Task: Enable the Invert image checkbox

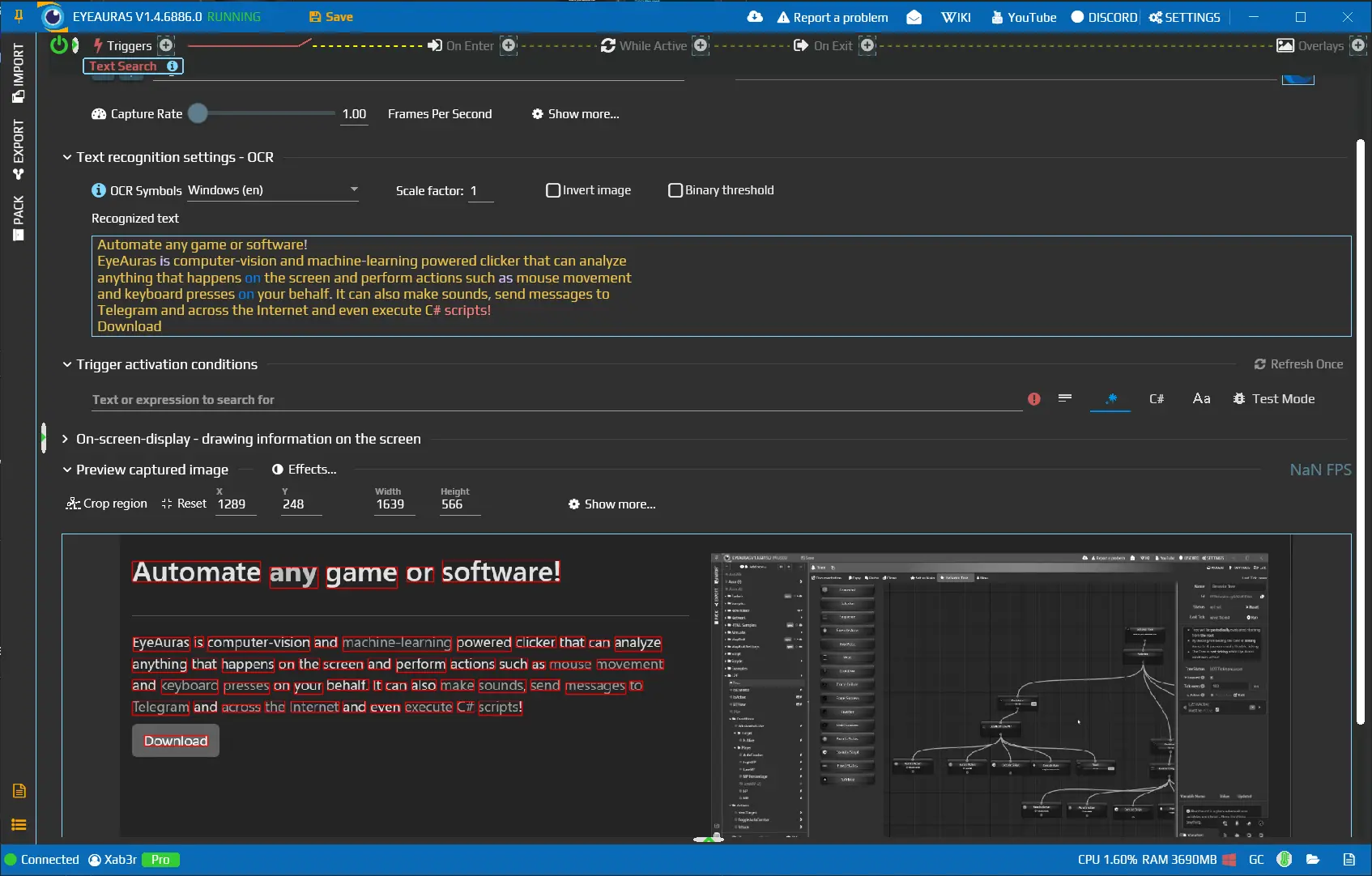Action: click(x=553, y=190)
